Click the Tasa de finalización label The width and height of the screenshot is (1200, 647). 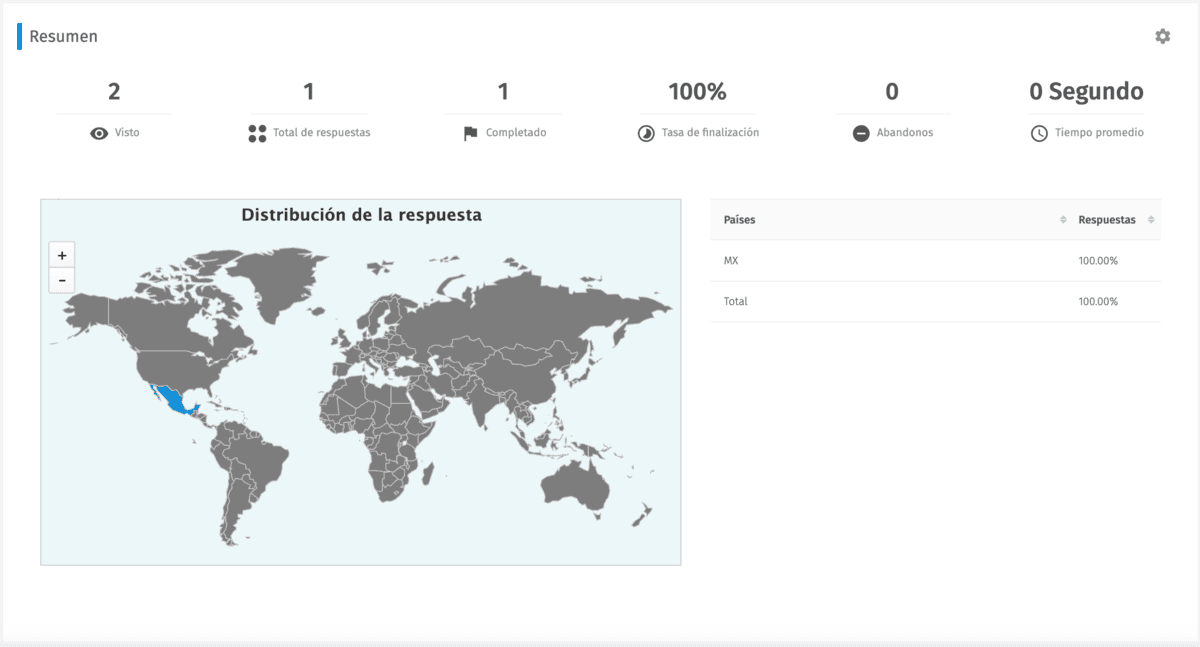point(710,133)
